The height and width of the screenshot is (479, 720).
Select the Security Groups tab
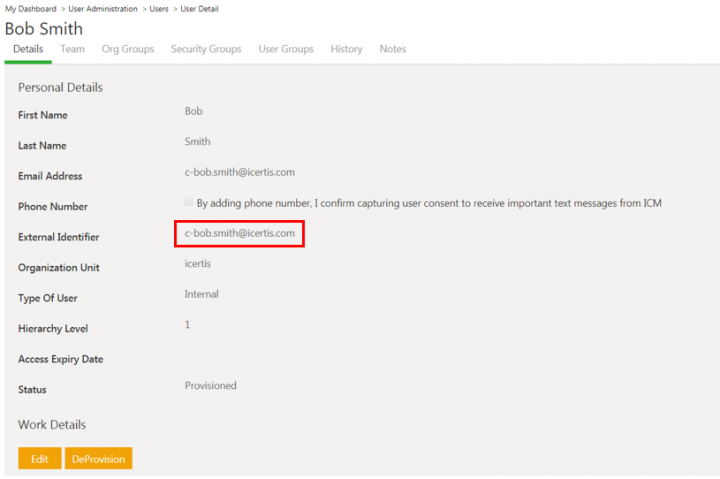coord(206,49)
